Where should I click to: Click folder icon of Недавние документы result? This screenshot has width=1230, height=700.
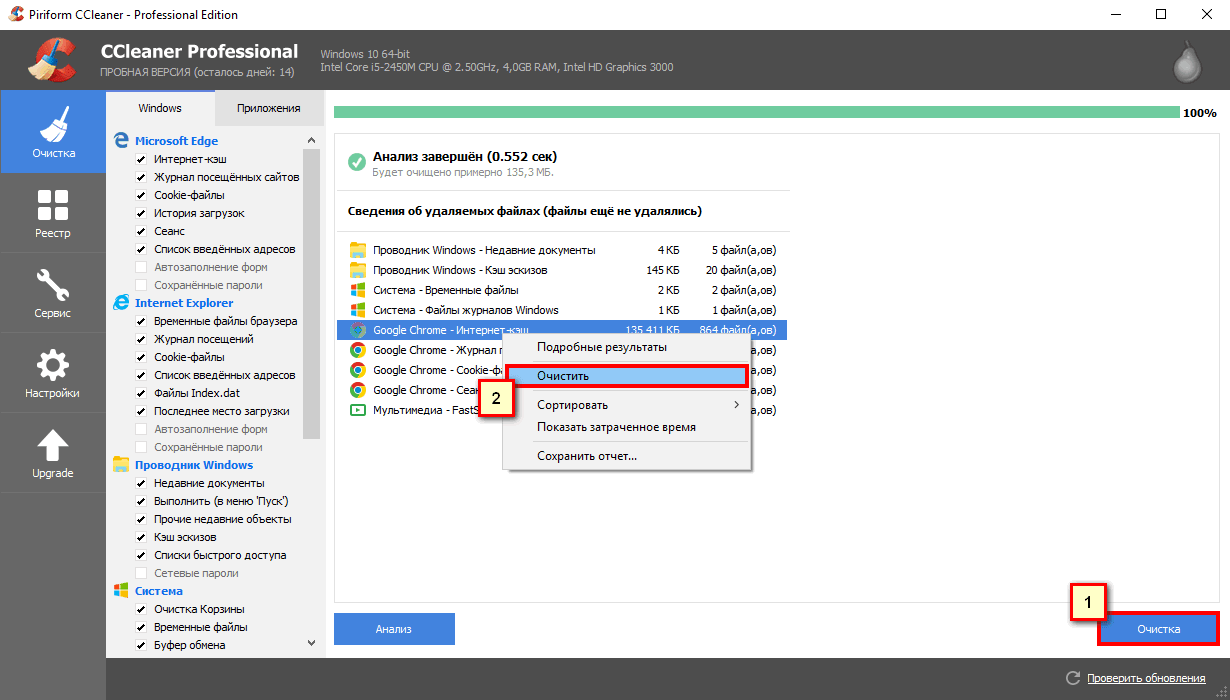click(x=357, y=250)
